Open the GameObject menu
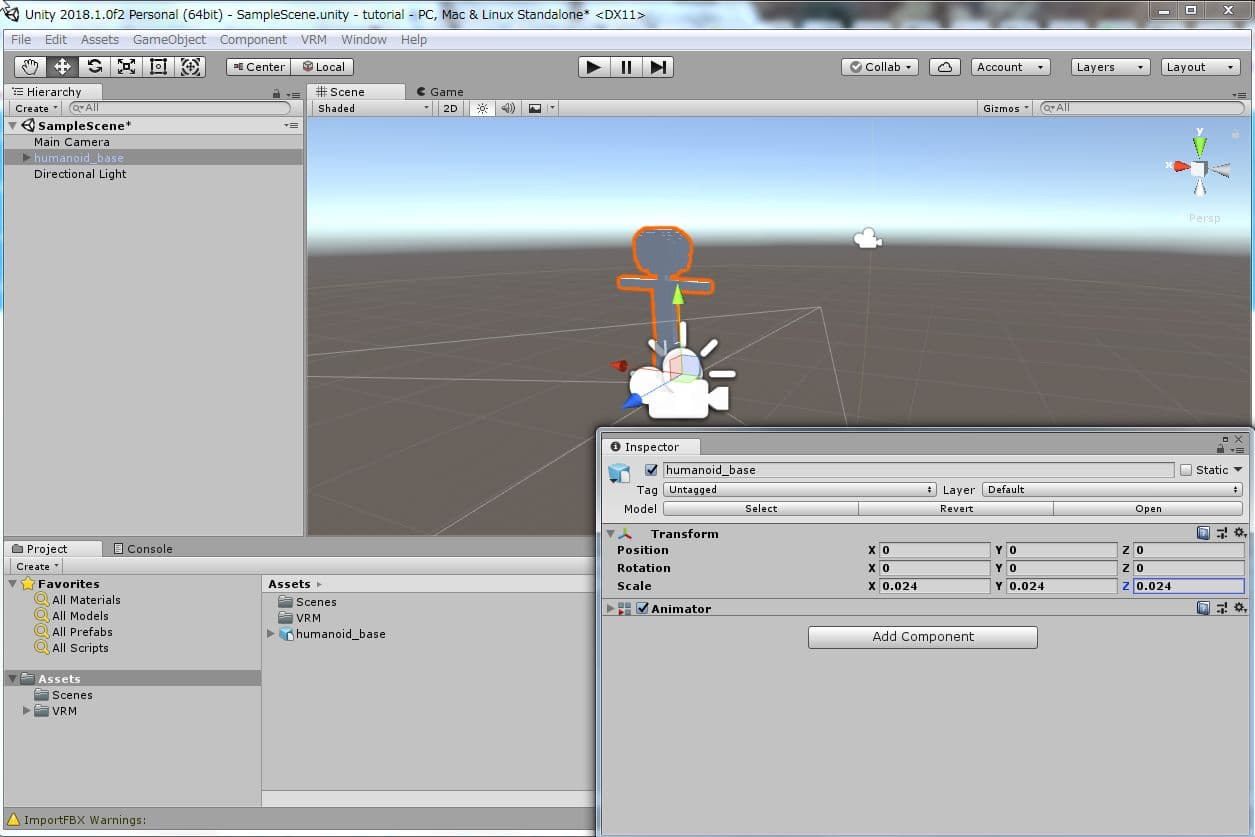This screenshot has width=1255, height=837. tap(169, 40)
